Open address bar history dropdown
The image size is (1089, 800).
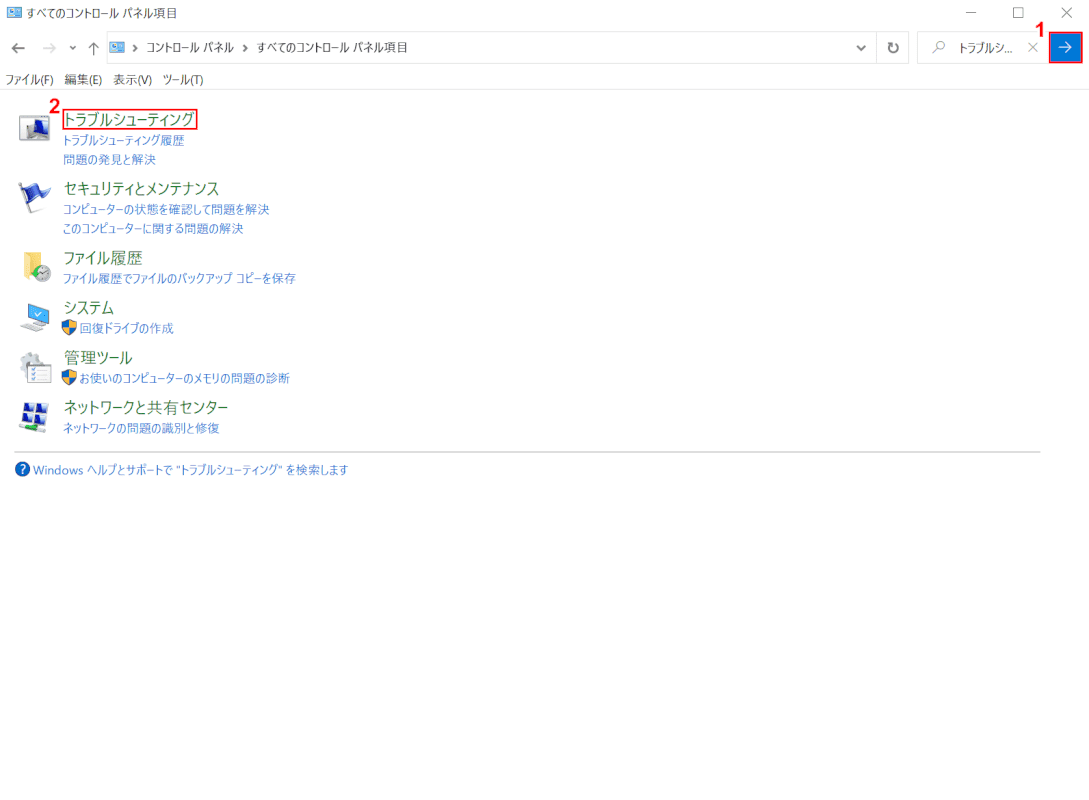click(x=861, y=48)
